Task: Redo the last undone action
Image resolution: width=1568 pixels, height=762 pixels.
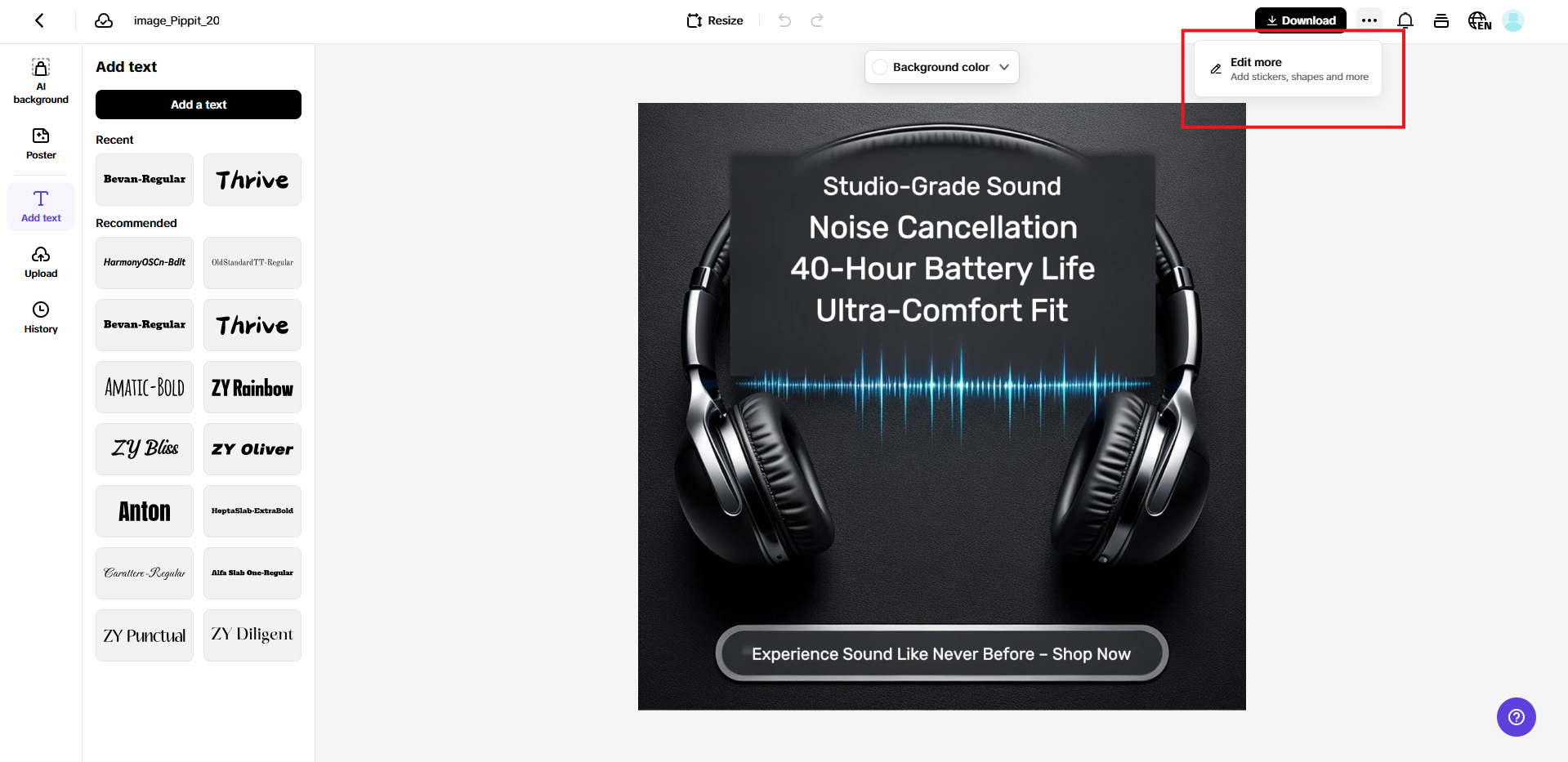Action: tap(817, 20)
